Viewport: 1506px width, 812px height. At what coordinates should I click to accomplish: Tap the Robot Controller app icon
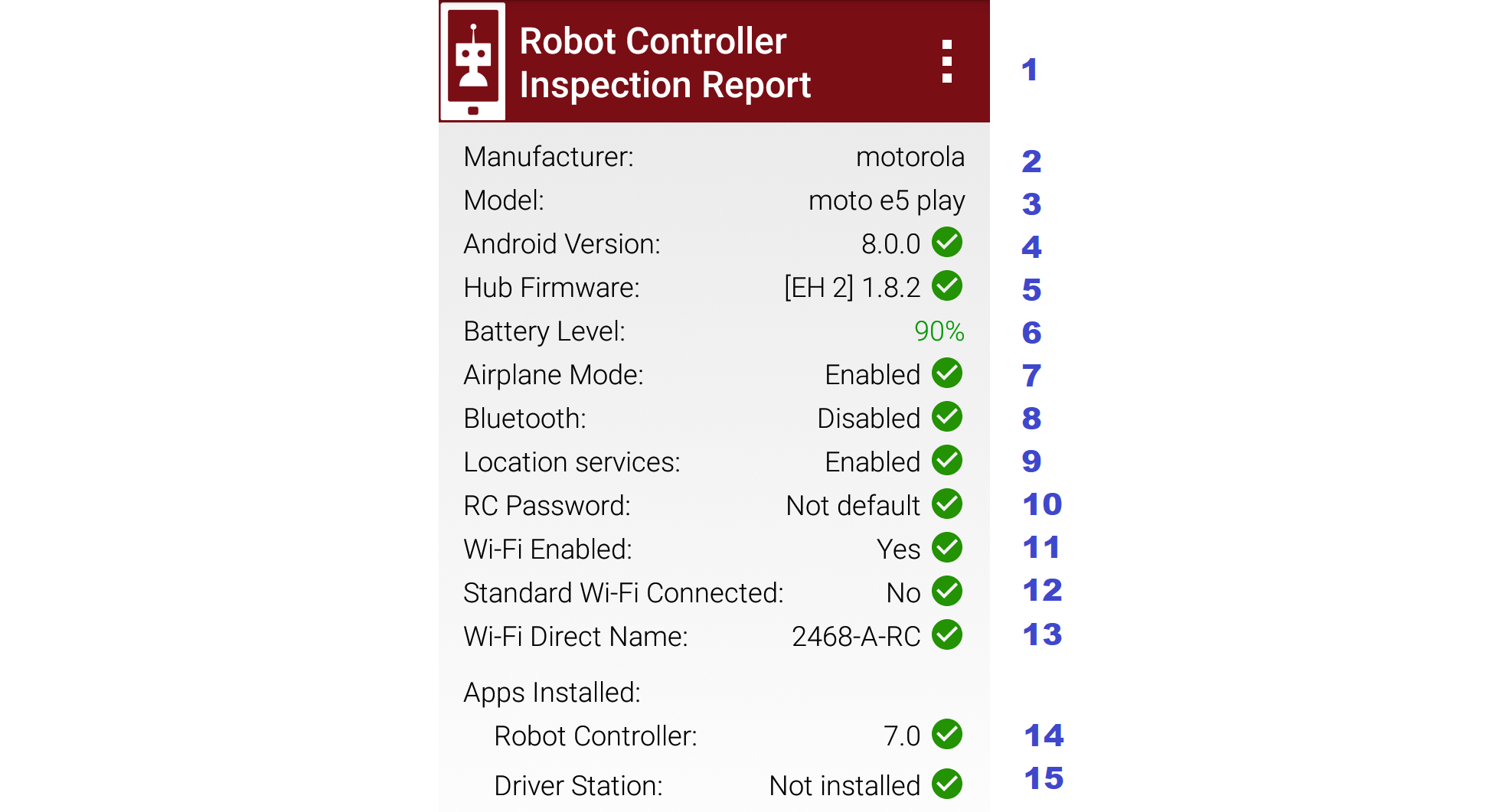(473, 62)
